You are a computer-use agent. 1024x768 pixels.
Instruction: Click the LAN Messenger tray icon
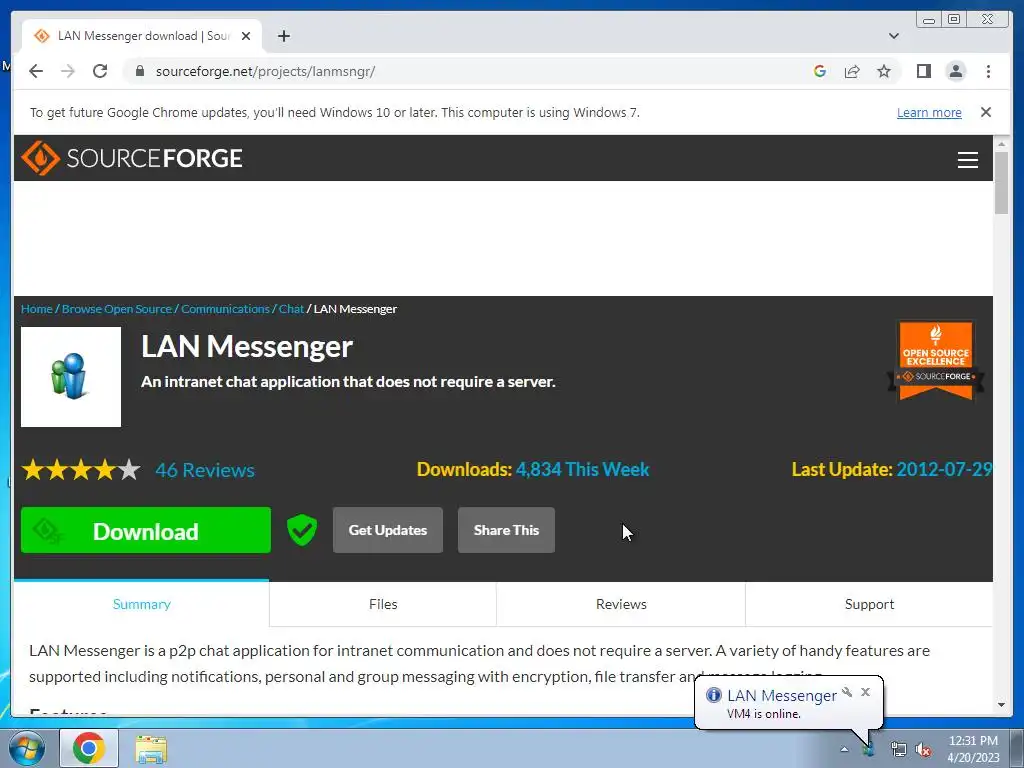pyautogui.click(x=869, y=749)
